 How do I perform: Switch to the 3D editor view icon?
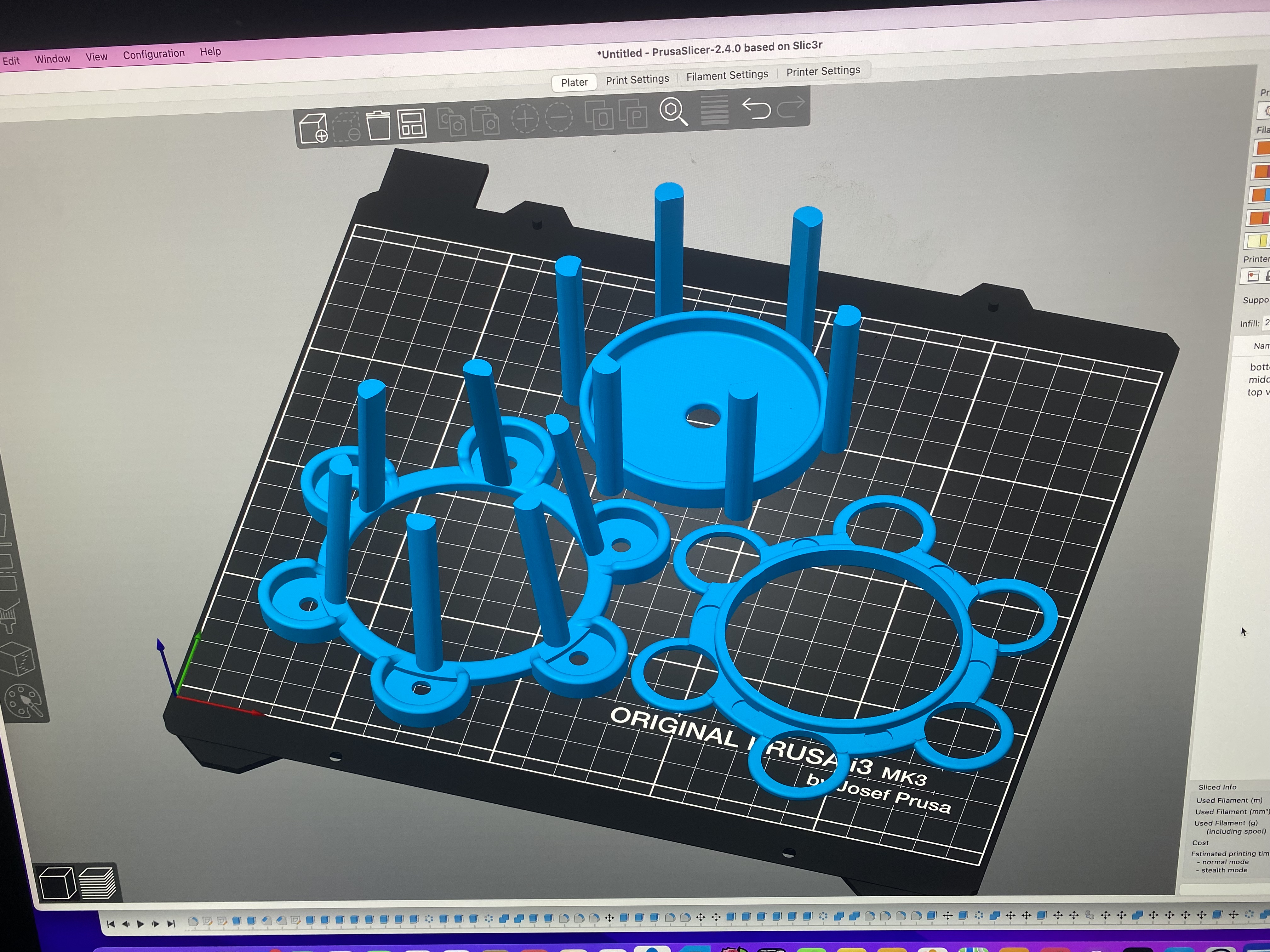pyautogui.click(x=57, y=882)
